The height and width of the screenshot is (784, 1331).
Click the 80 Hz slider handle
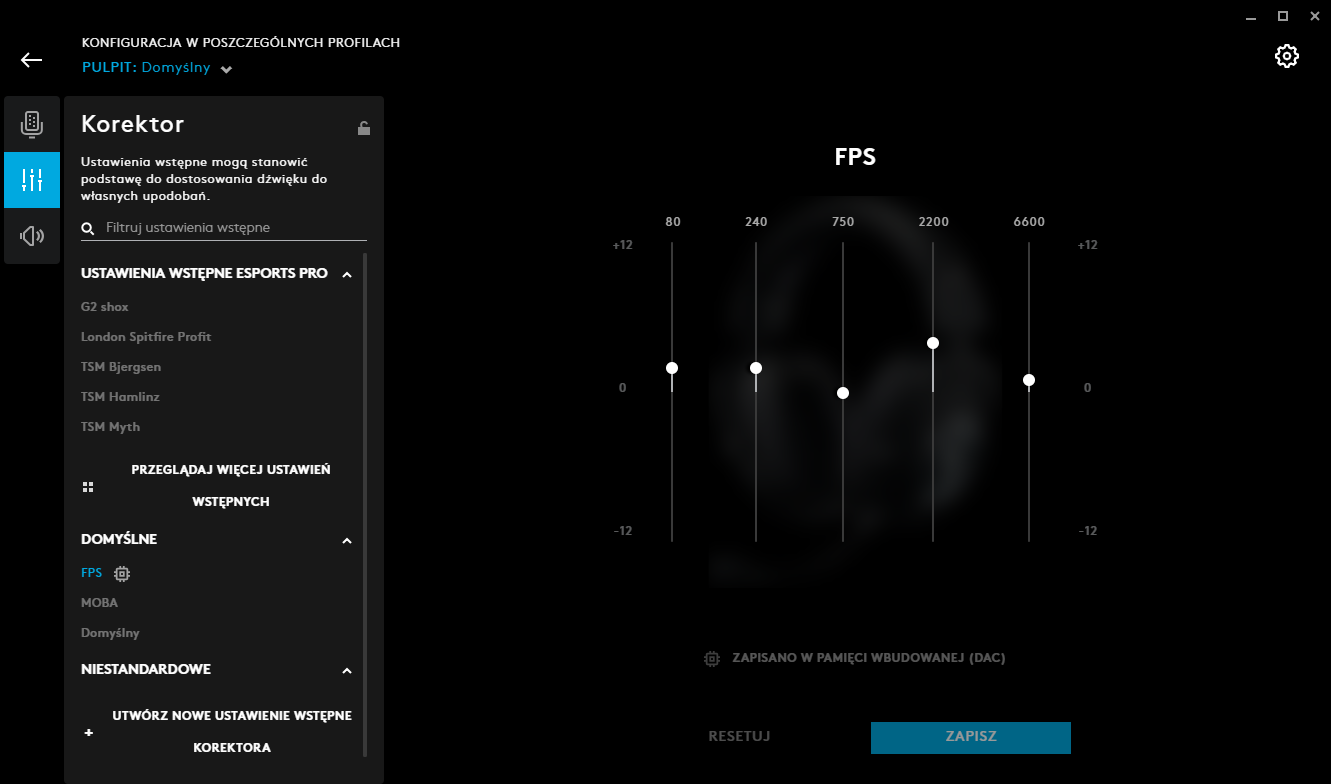pos(672,368)
